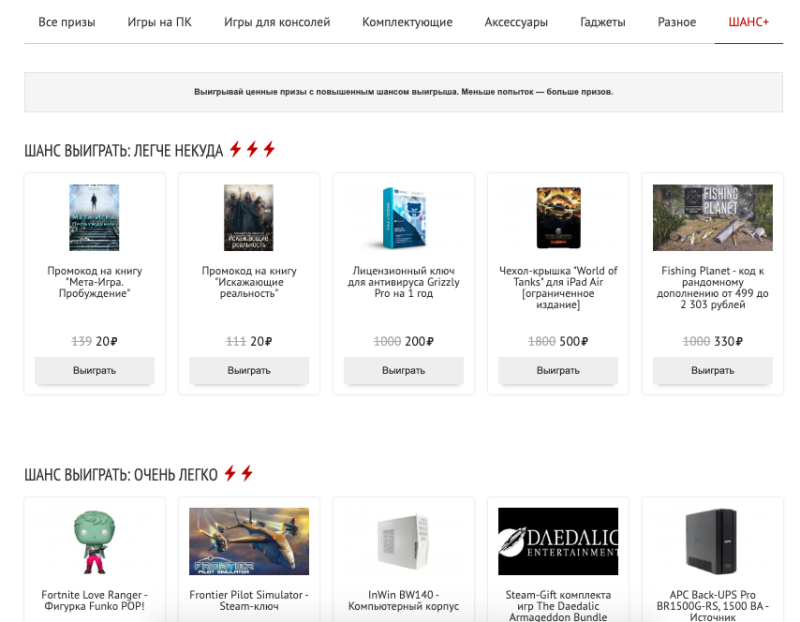Click the 1000 330₽ price on Fishing Planet

pos(713,341)
